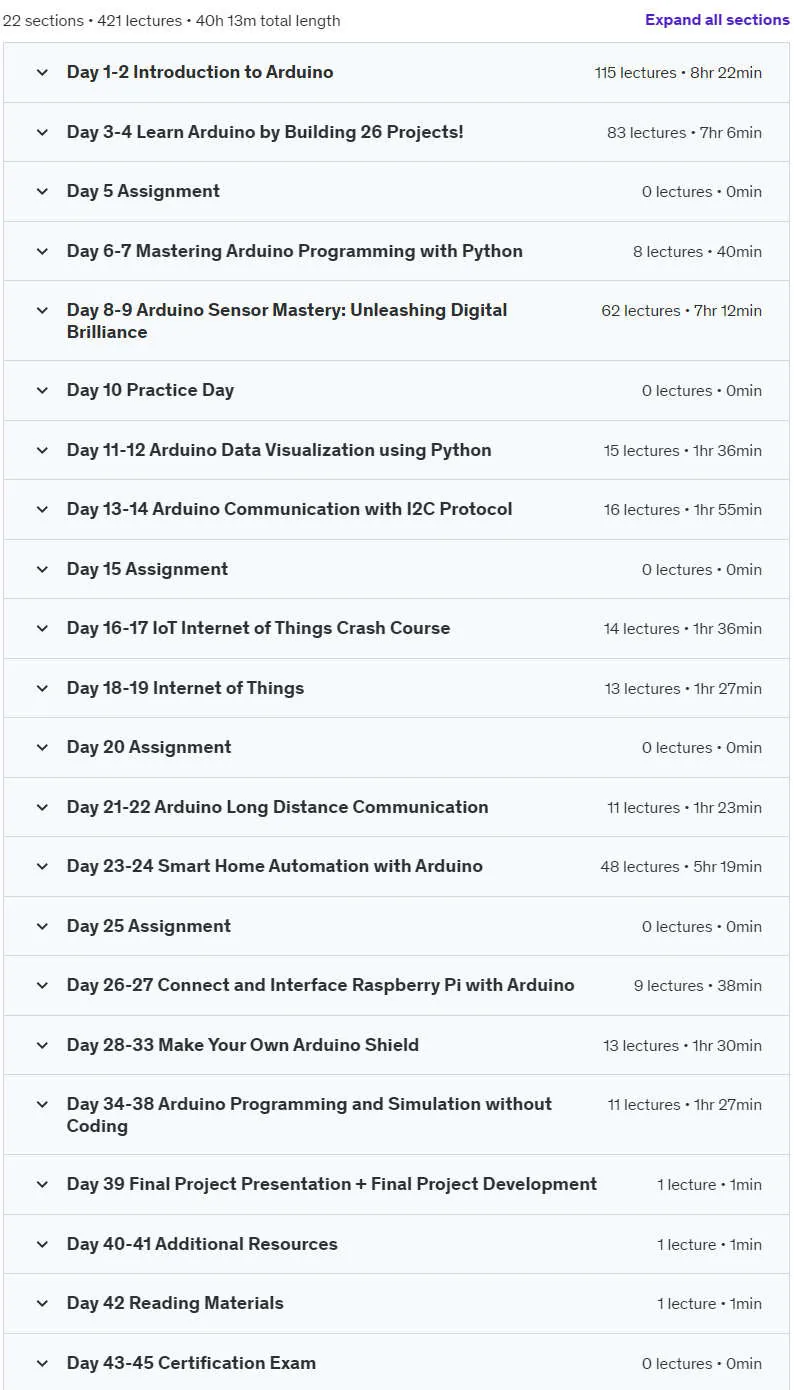The image size is (794, 1390).
Task: Open chevron next to Day 5 Assignment
Action: [42, 191]
